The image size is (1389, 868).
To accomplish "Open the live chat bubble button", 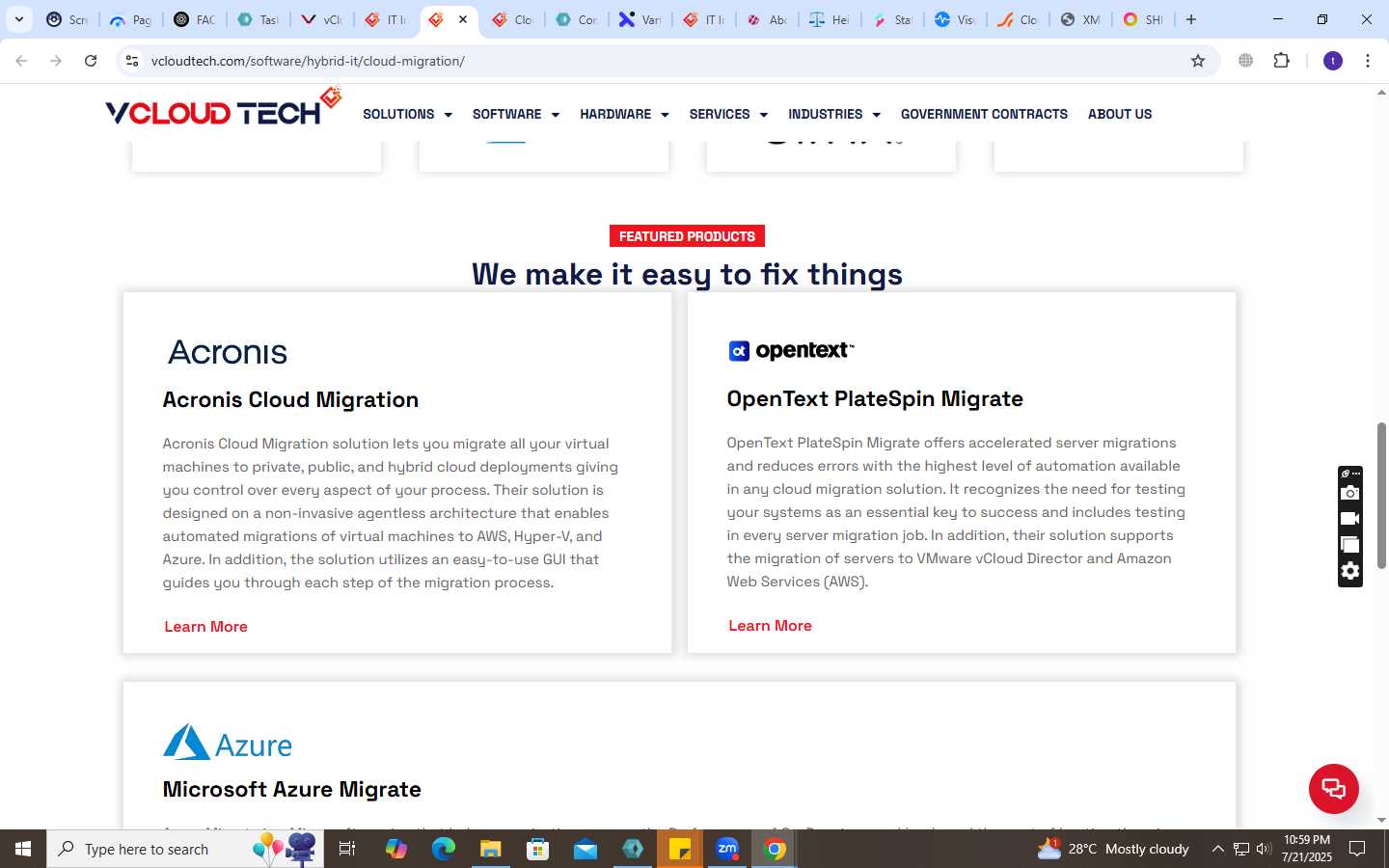I will pyautogui.click(x=1334, y=789).
